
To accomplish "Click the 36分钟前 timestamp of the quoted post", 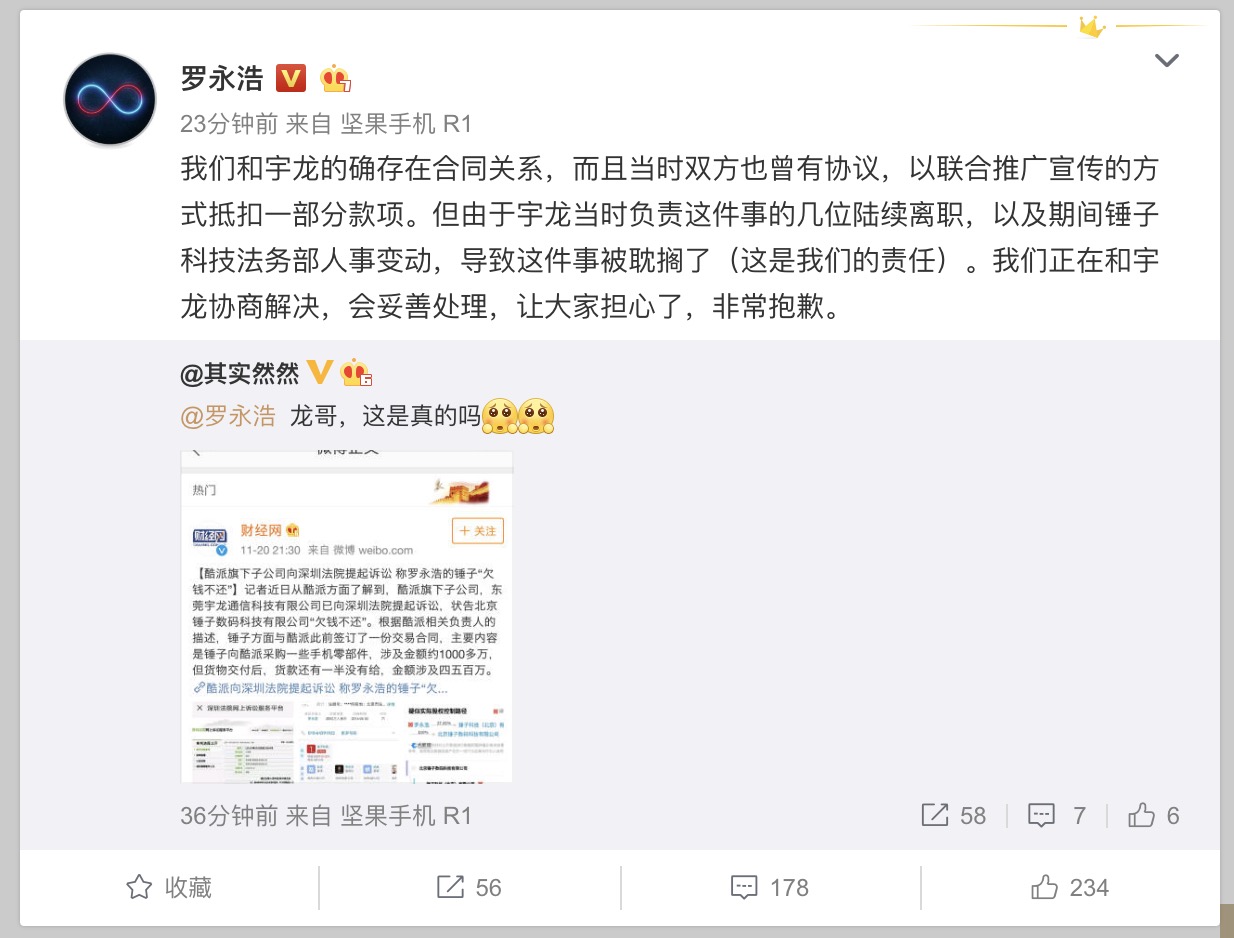I will coord(229,816).
